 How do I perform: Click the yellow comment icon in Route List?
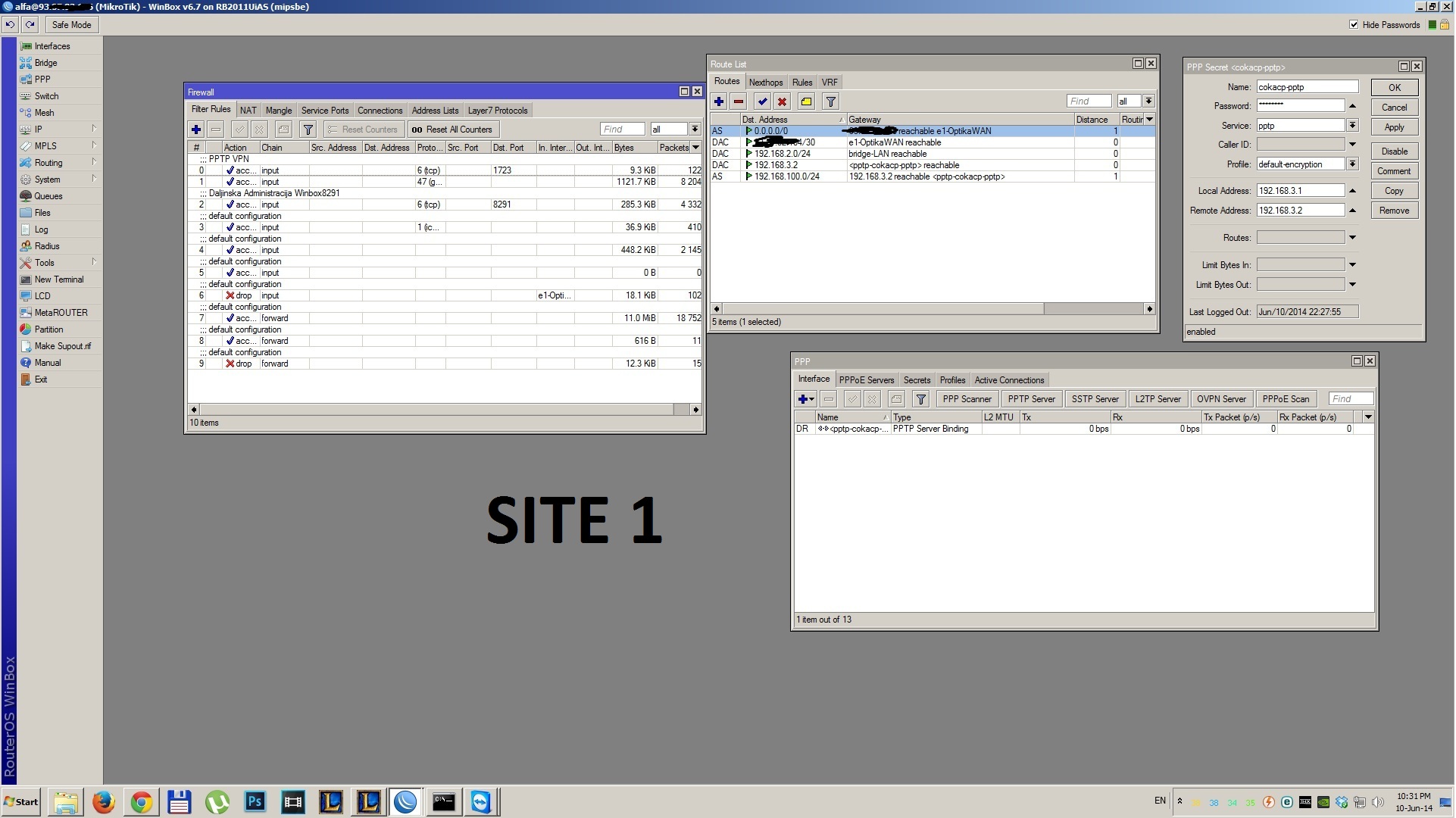pos(806,101)
